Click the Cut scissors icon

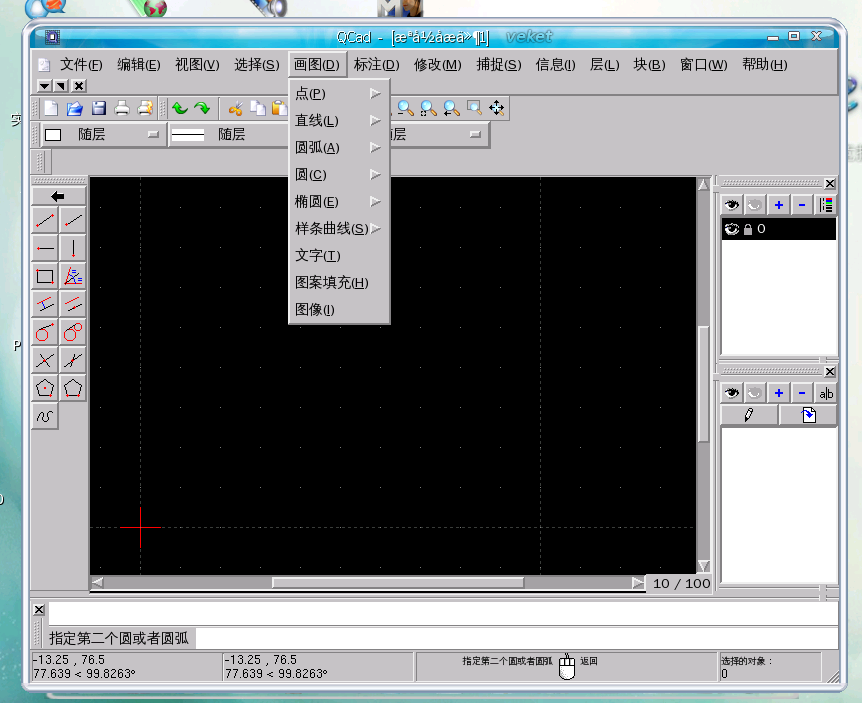235,108
